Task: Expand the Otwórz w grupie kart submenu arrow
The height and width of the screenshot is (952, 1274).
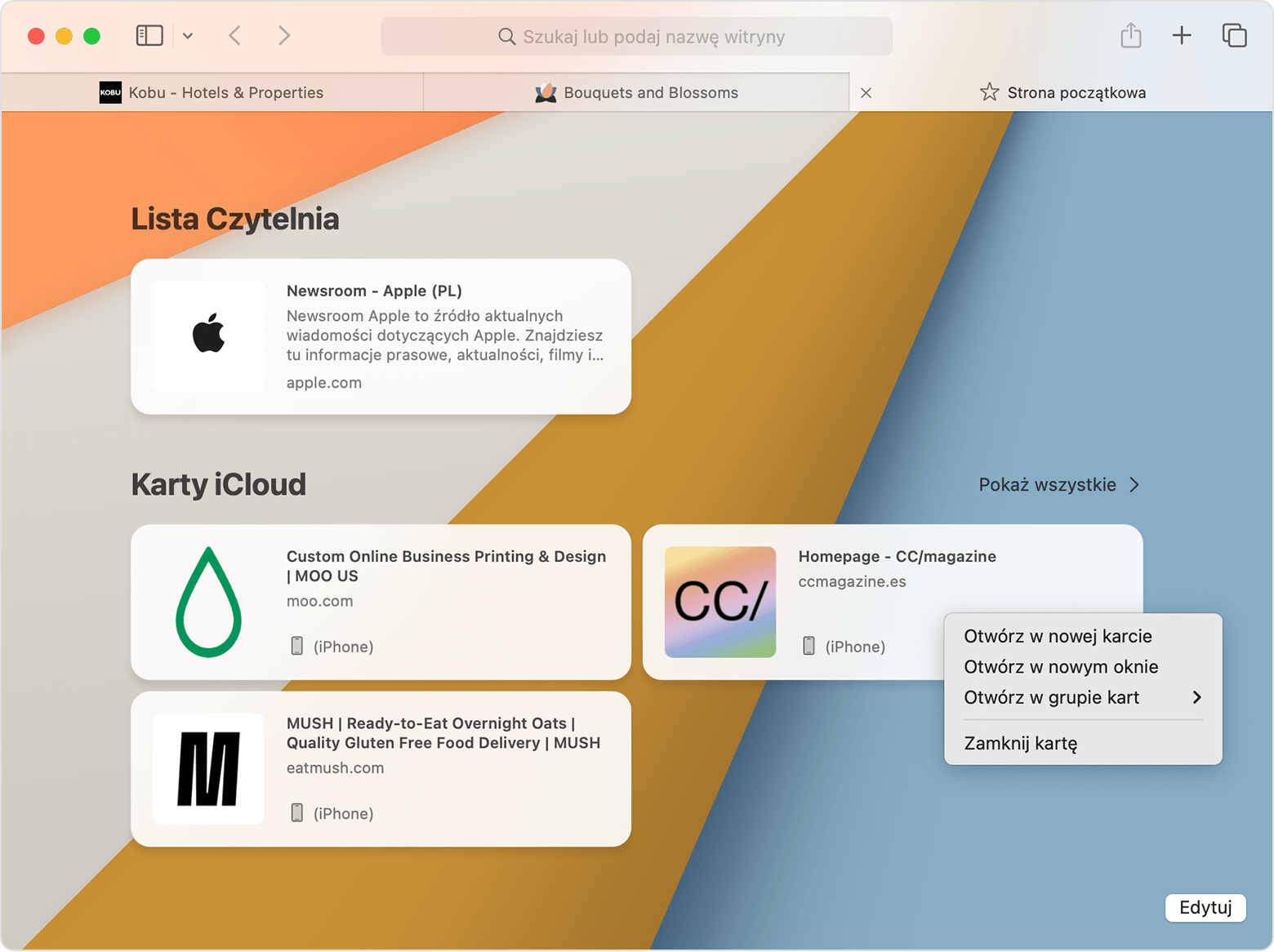Action: [x=1196, y=697]
